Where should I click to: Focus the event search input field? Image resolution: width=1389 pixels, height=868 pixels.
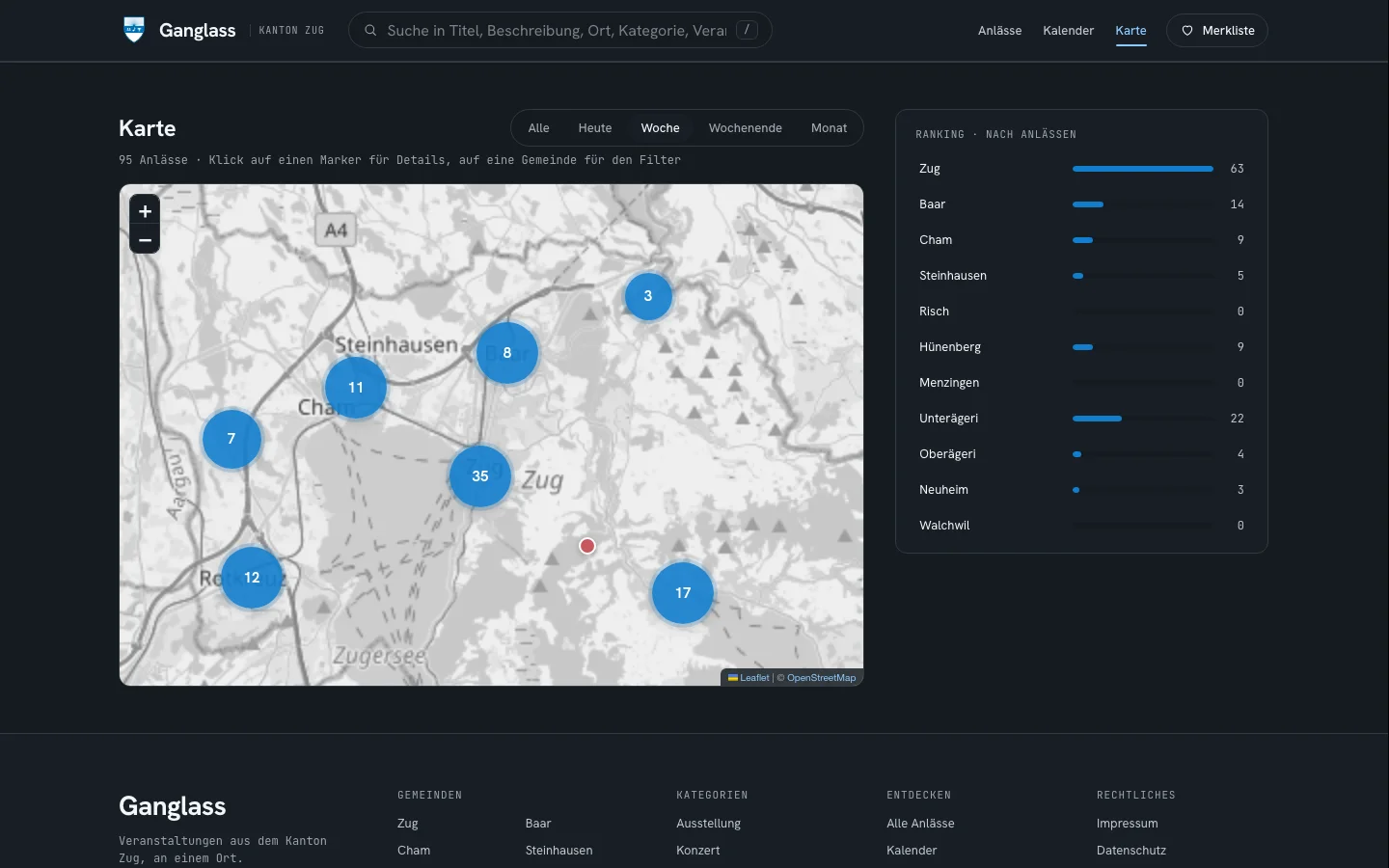click(558, 31)
